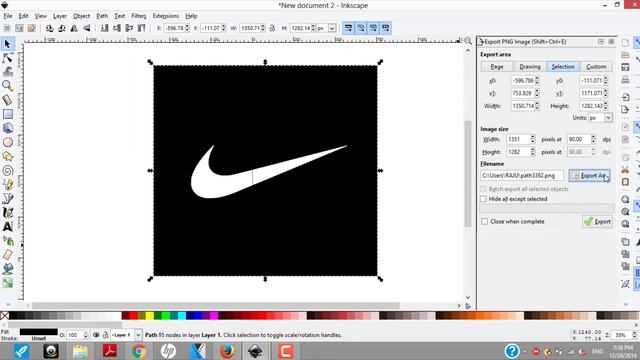
Task: Select the Calligraphy tool
Action: (7, 213)
